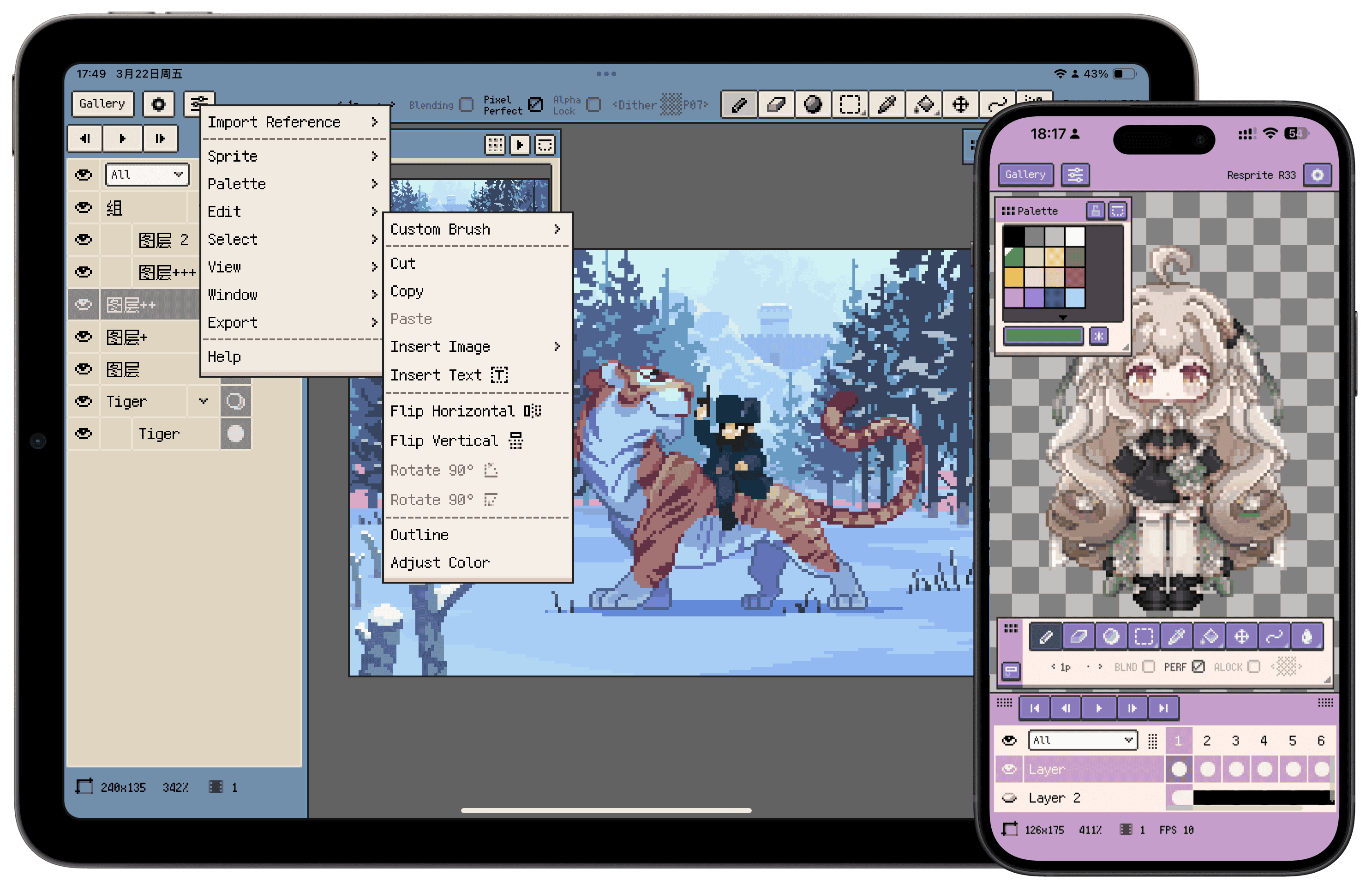1372x893 pixels.
Task: Tap the Gallery button on the phone
Action: pos(1025,175)
